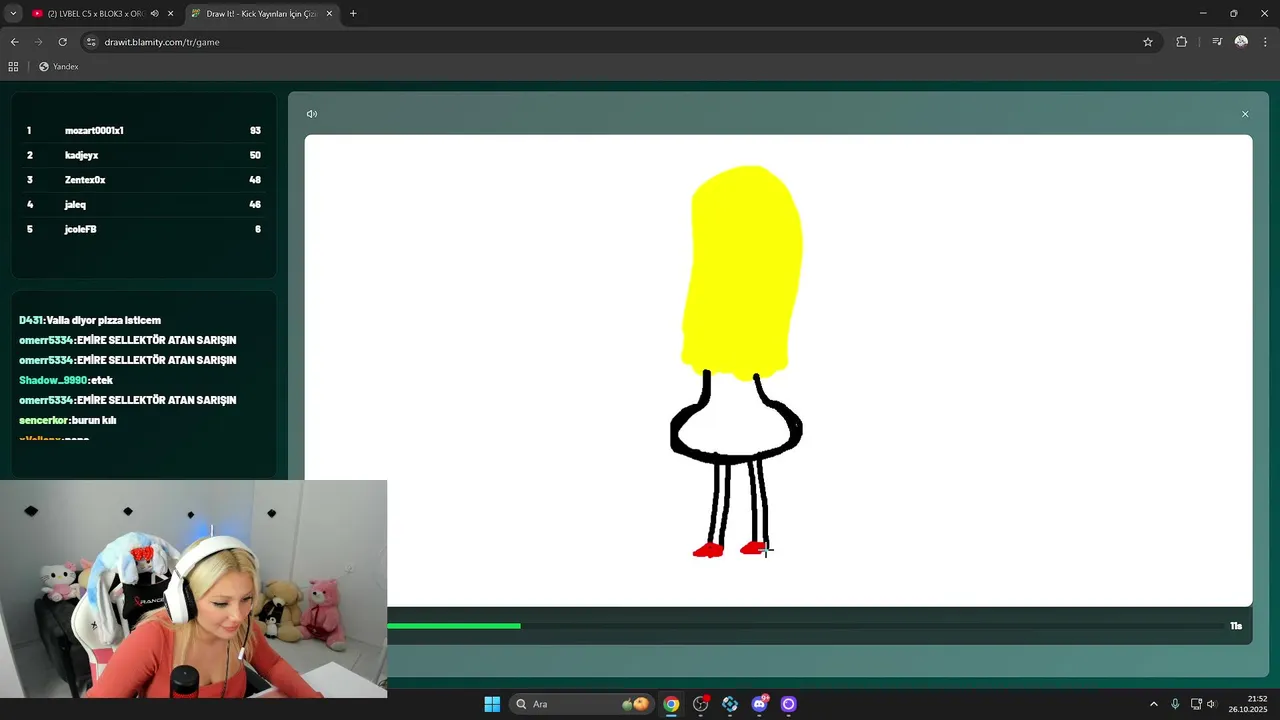This screenshot has width=1280, height=720.
Task: Click the microphone tray icon
Action: pyautogui.click(x=1175, y=704)
